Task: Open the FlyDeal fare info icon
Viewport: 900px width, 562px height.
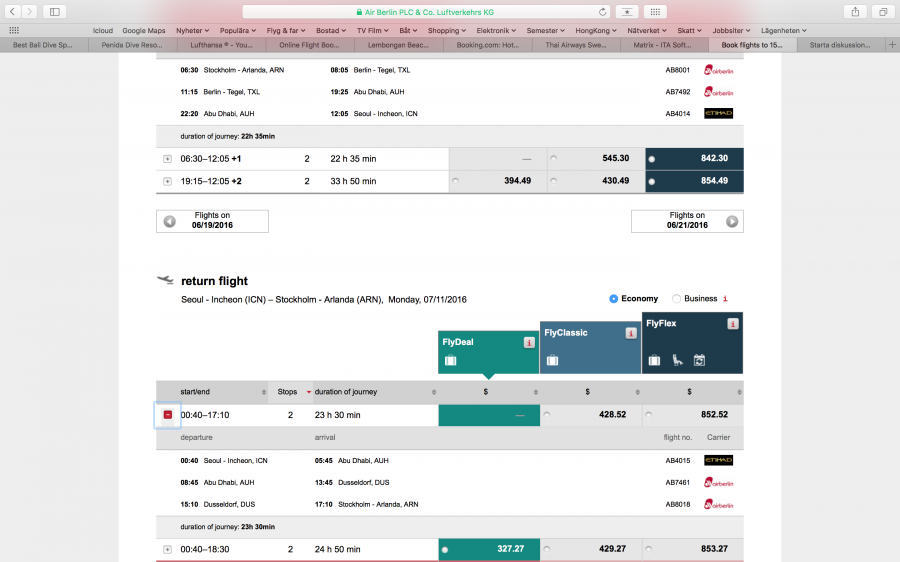Action: (x=529, y=342)
